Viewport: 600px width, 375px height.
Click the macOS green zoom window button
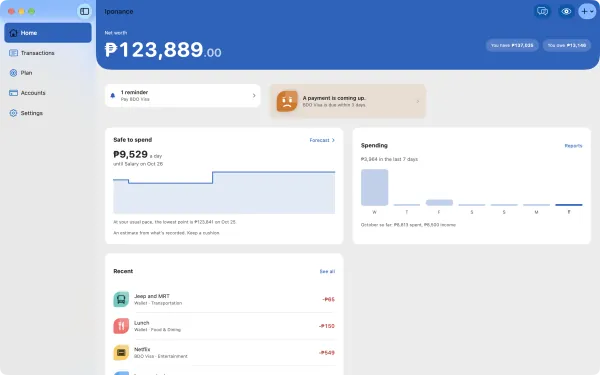click(x=31, y=11)
